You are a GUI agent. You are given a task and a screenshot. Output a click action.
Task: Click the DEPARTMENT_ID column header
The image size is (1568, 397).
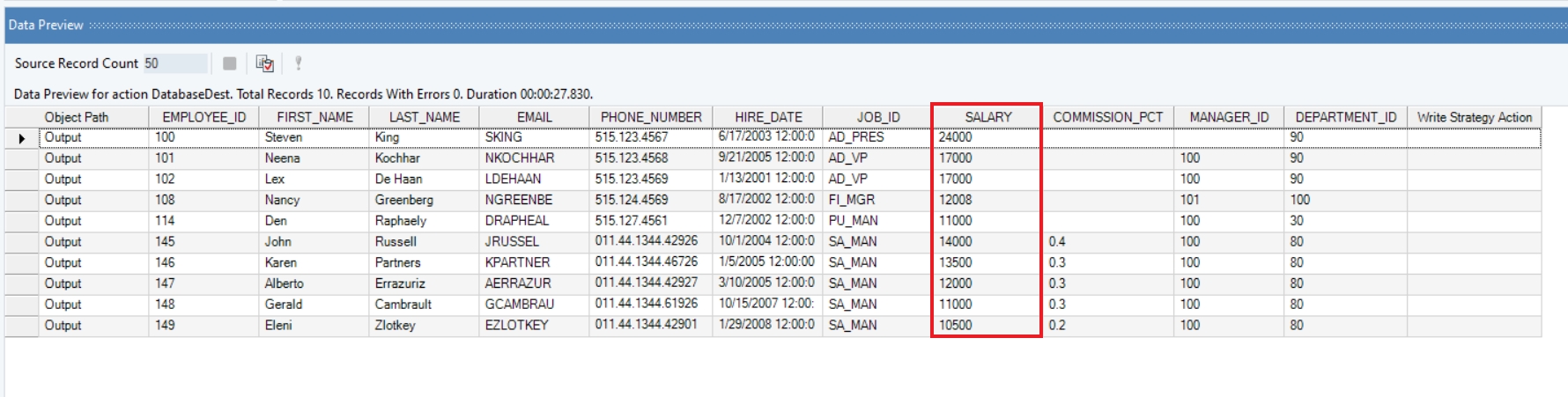pyautogui.click(x=1345, y=117)
